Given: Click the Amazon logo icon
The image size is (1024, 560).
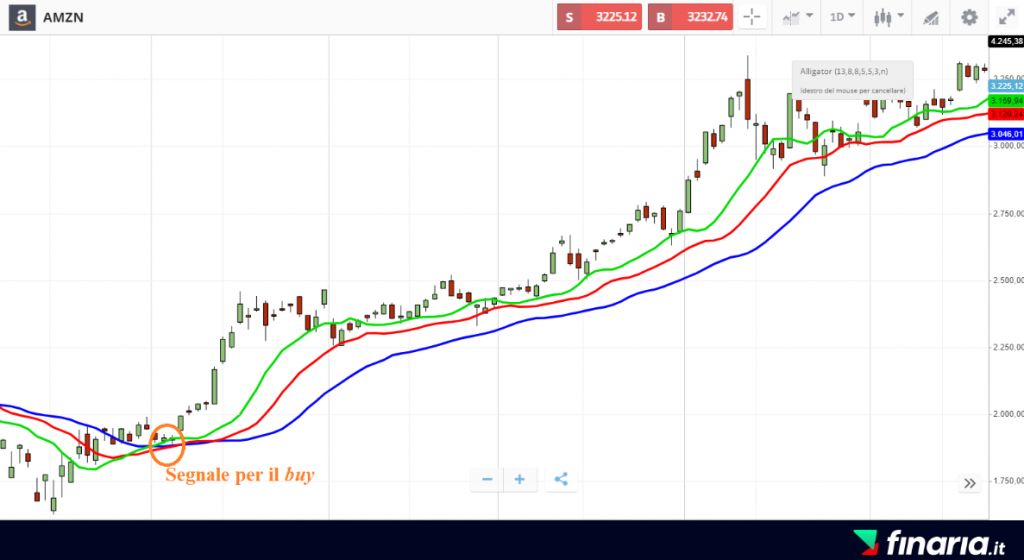Looking at the screenshot, I should coord(19,17).
